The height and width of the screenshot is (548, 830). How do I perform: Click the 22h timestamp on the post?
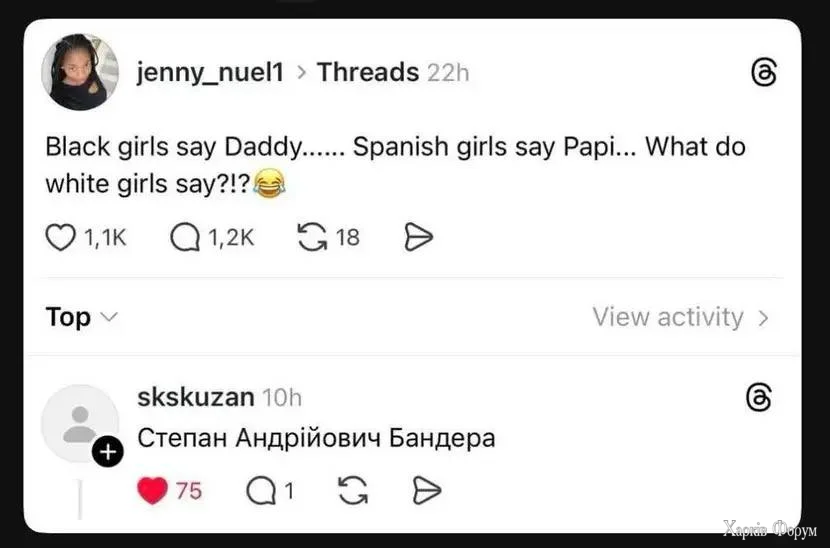[447, 73]
